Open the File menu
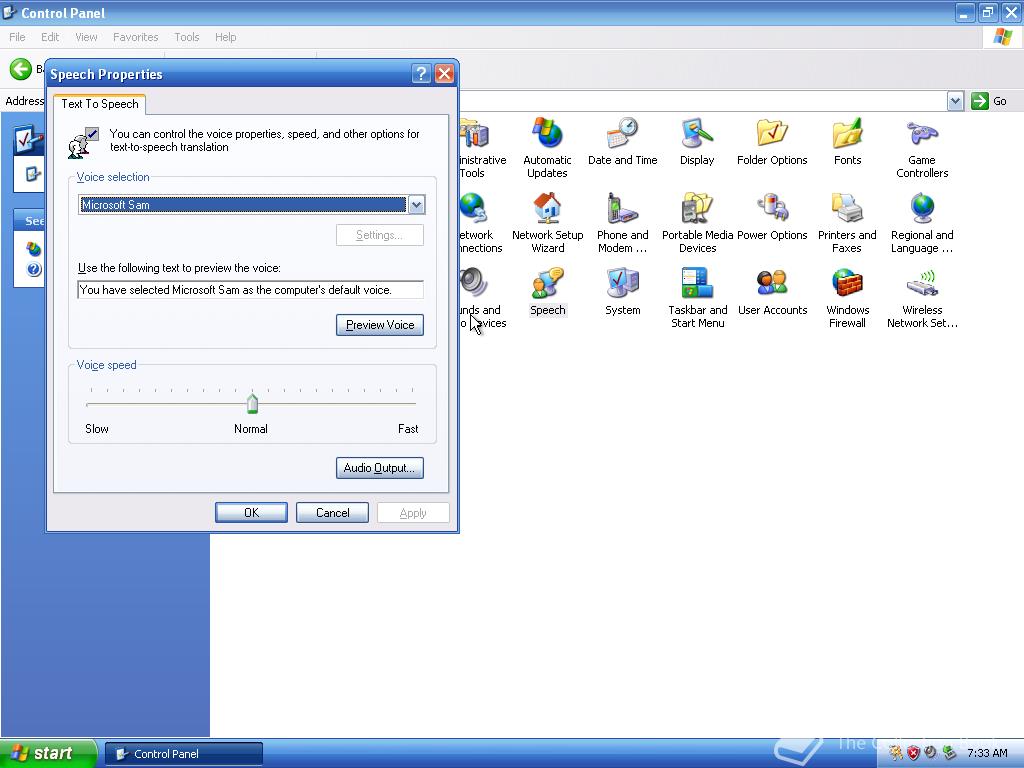 tap(18, 37)
